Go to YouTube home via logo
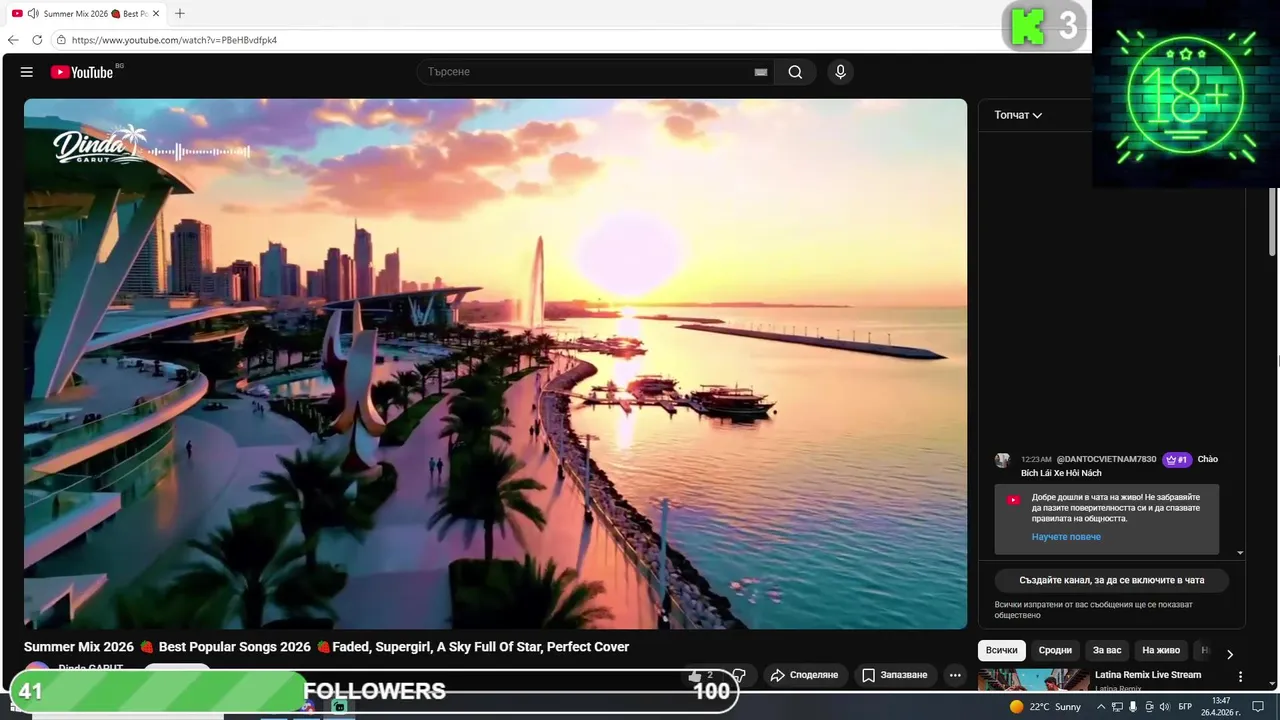1280x720 pixels. pyautogui.click(x=82, y=72)
